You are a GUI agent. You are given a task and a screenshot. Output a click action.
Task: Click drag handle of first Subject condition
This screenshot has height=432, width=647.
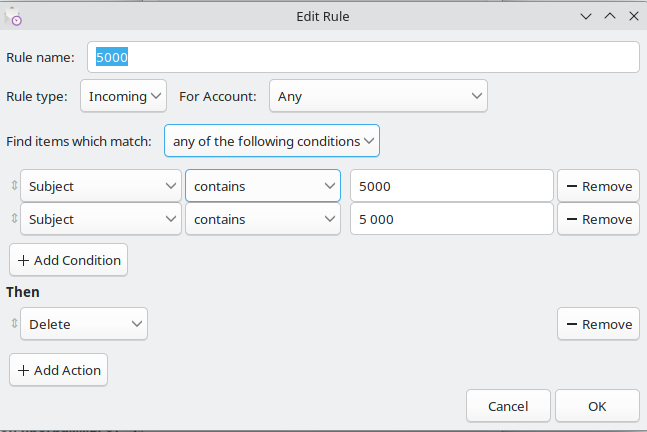pyautogui.click(x=14, y=186)
